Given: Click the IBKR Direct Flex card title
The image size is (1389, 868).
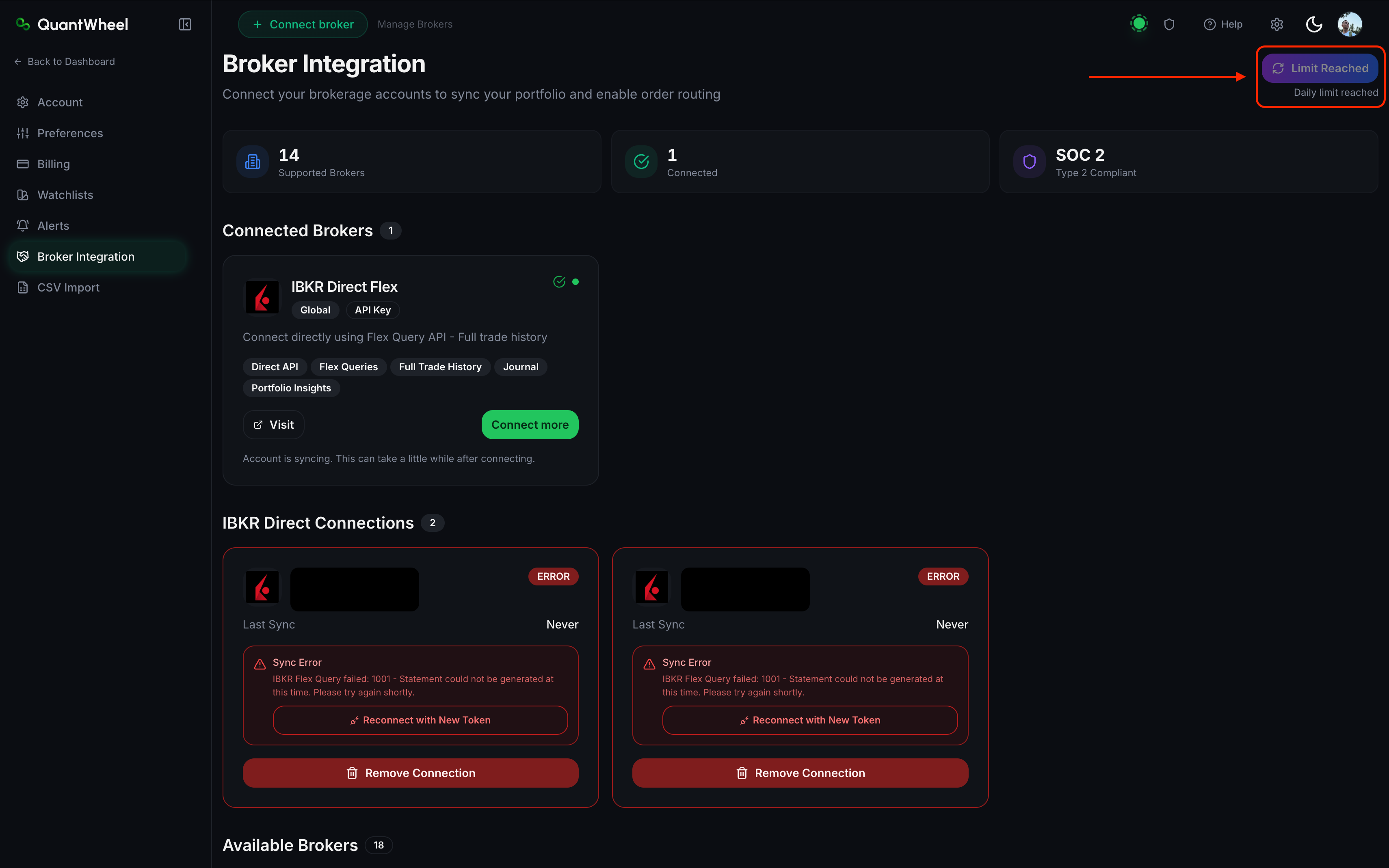Looking at the screenshot, I should [344, 287].
